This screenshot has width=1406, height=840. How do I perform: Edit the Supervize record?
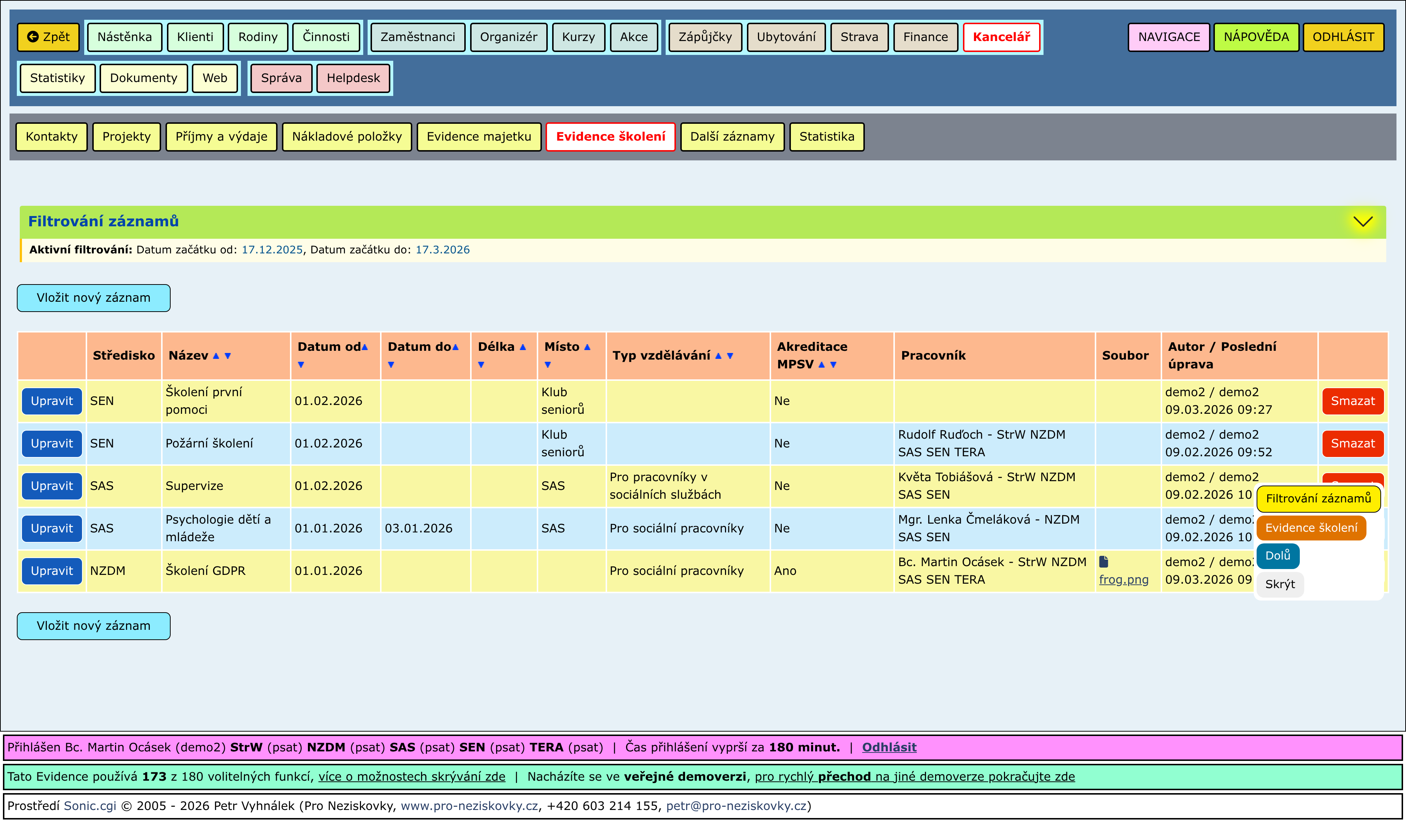pyautogui.click(x=52, y=486)
